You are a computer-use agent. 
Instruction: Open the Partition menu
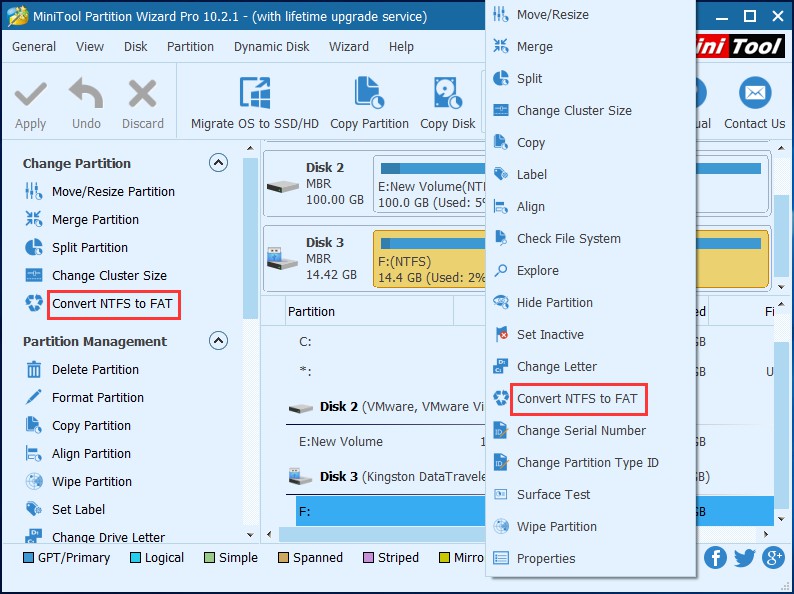(190, 47)
